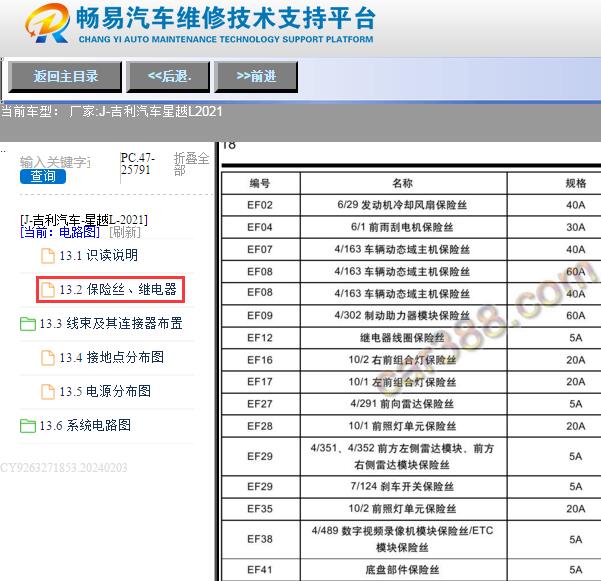Focus the 输入关键字 search field
The image size is (601, 581).
55,162
